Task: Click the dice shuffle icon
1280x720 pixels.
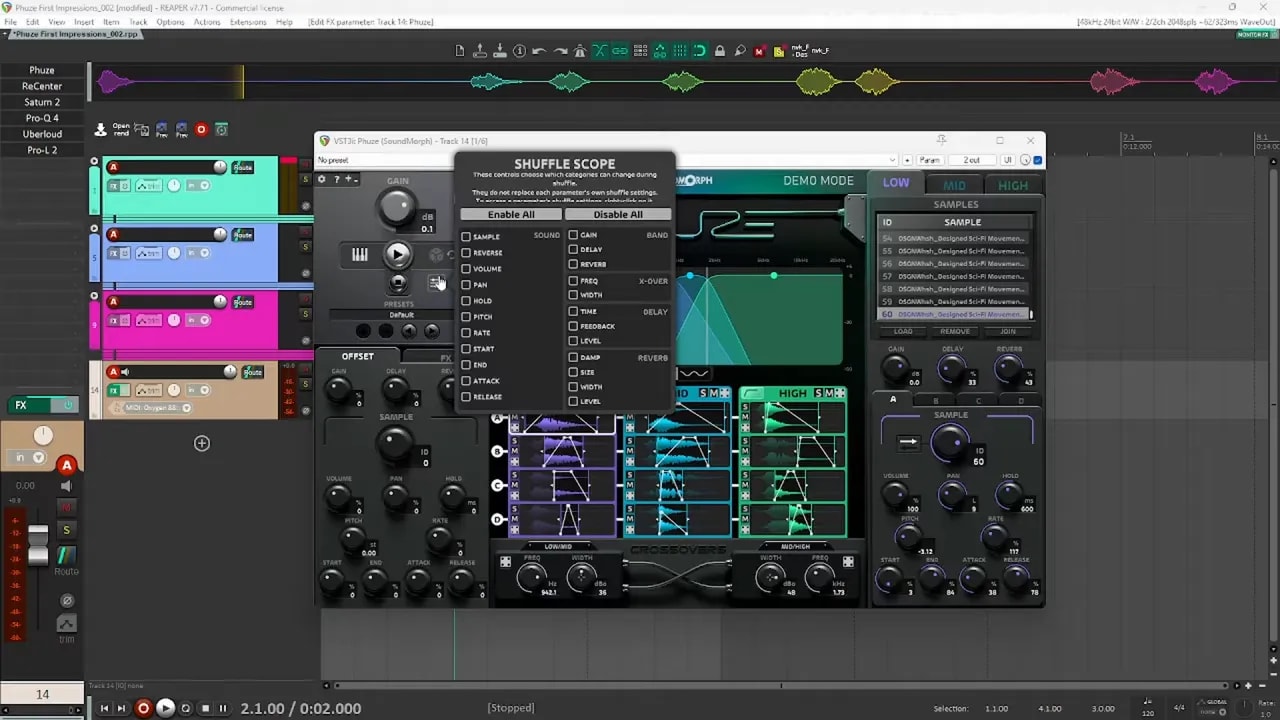Action: [x=436, y=255]
